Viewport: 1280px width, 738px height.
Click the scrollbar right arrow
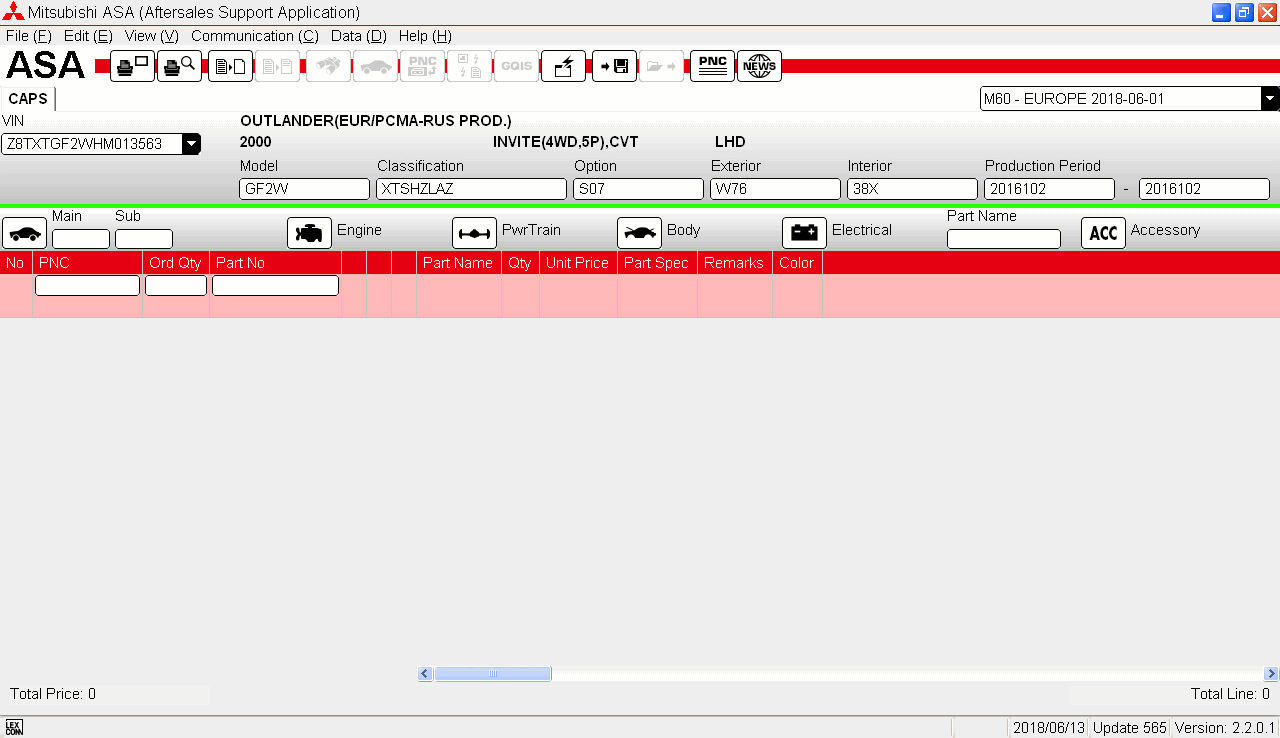click(x=1271, y=674)
